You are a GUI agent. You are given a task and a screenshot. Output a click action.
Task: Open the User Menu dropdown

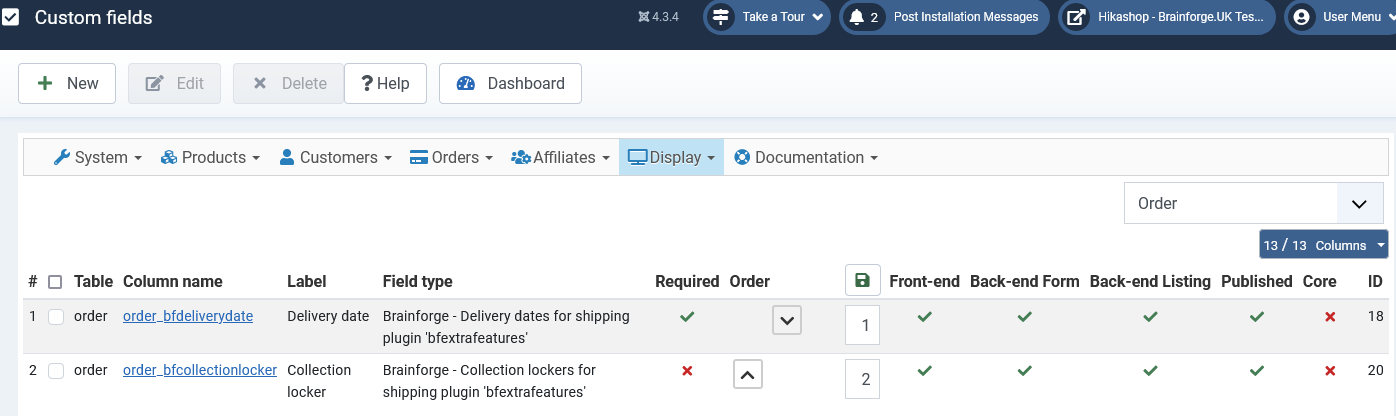click(x=1339, y=17)
